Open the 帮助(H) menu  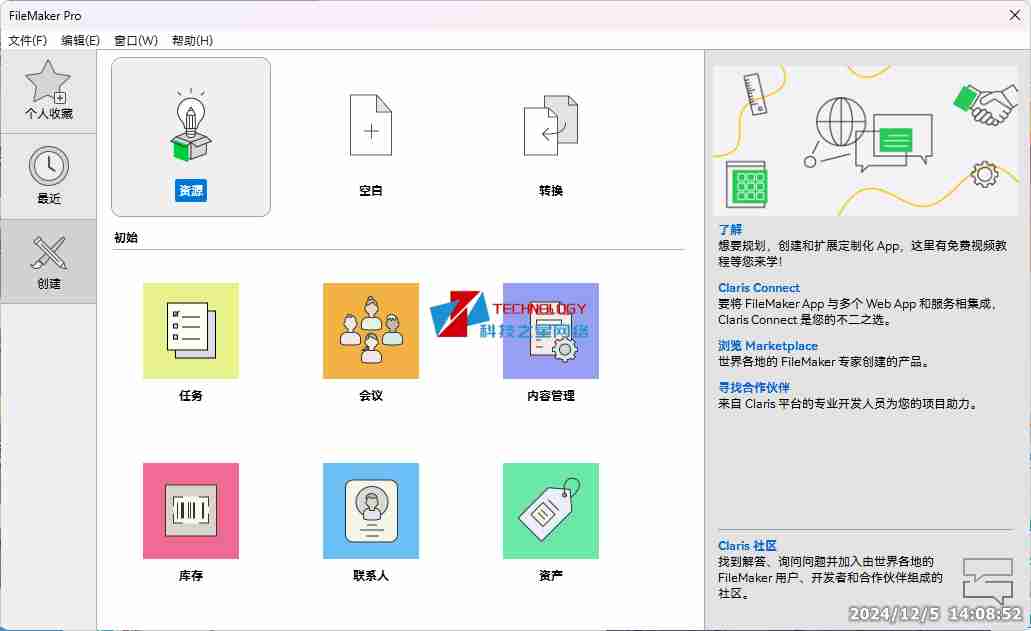pos(190,40)
